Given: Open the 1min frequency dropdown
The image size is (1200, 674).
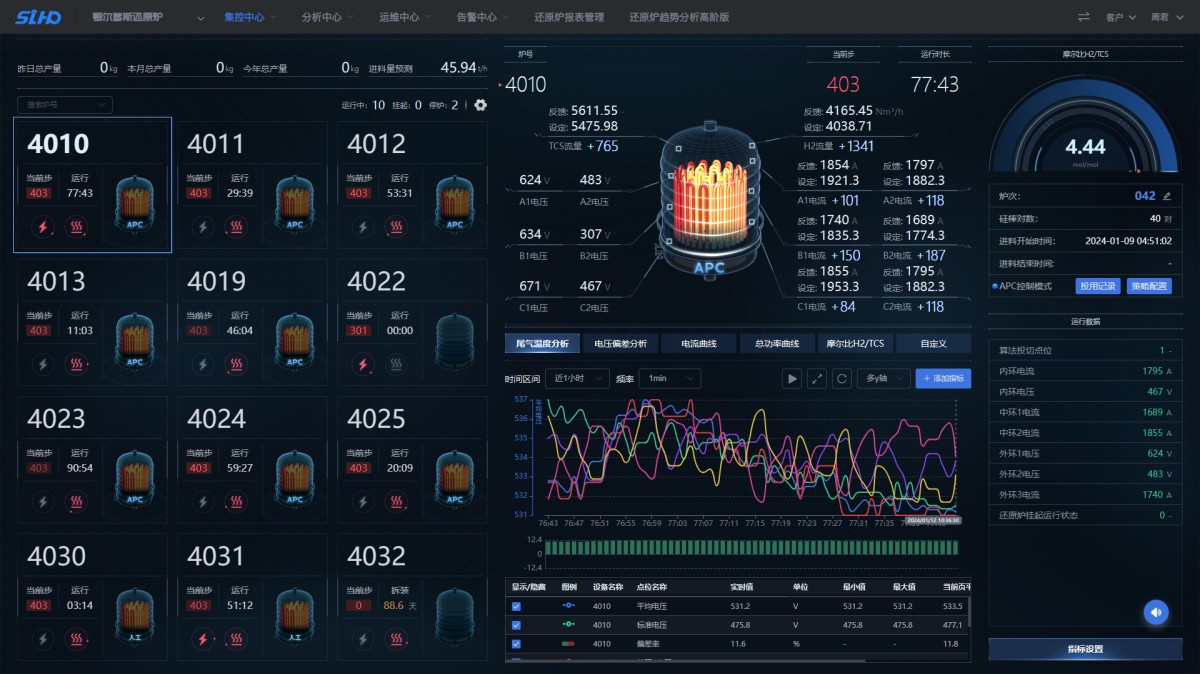Looking at the screenshot, I should click(x=671, y=379).
